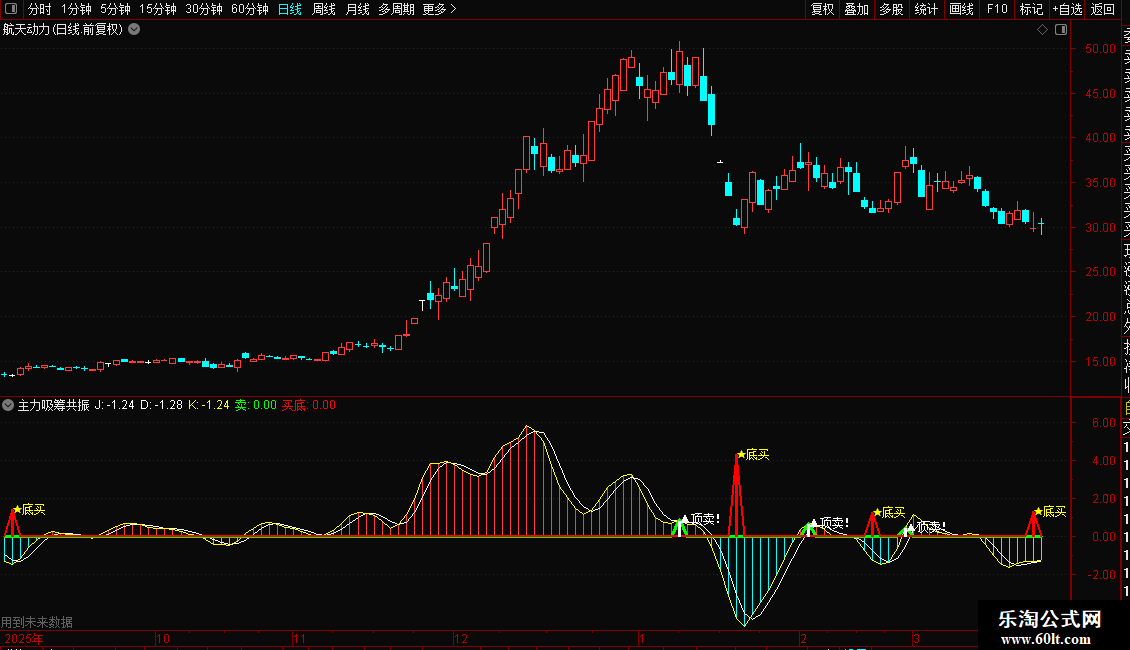
Task: Click the J: -1.24 indicator value
Action: coord(115,405)
